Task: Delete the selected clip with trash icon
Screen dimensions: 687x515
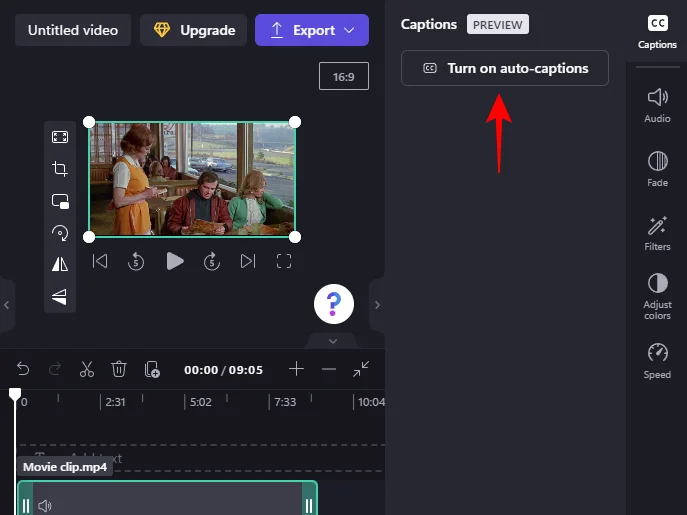Action: tap(119, 369)
